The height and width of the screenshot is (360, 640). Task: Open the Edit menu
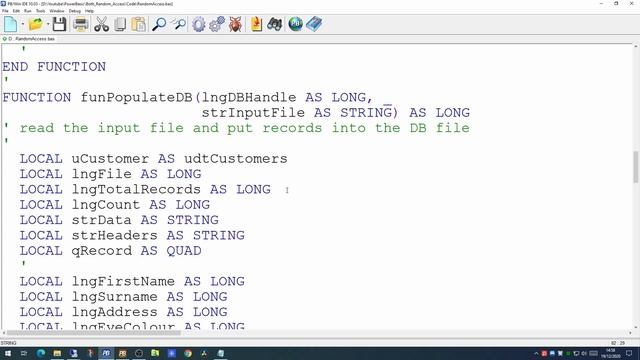[16, 11]
